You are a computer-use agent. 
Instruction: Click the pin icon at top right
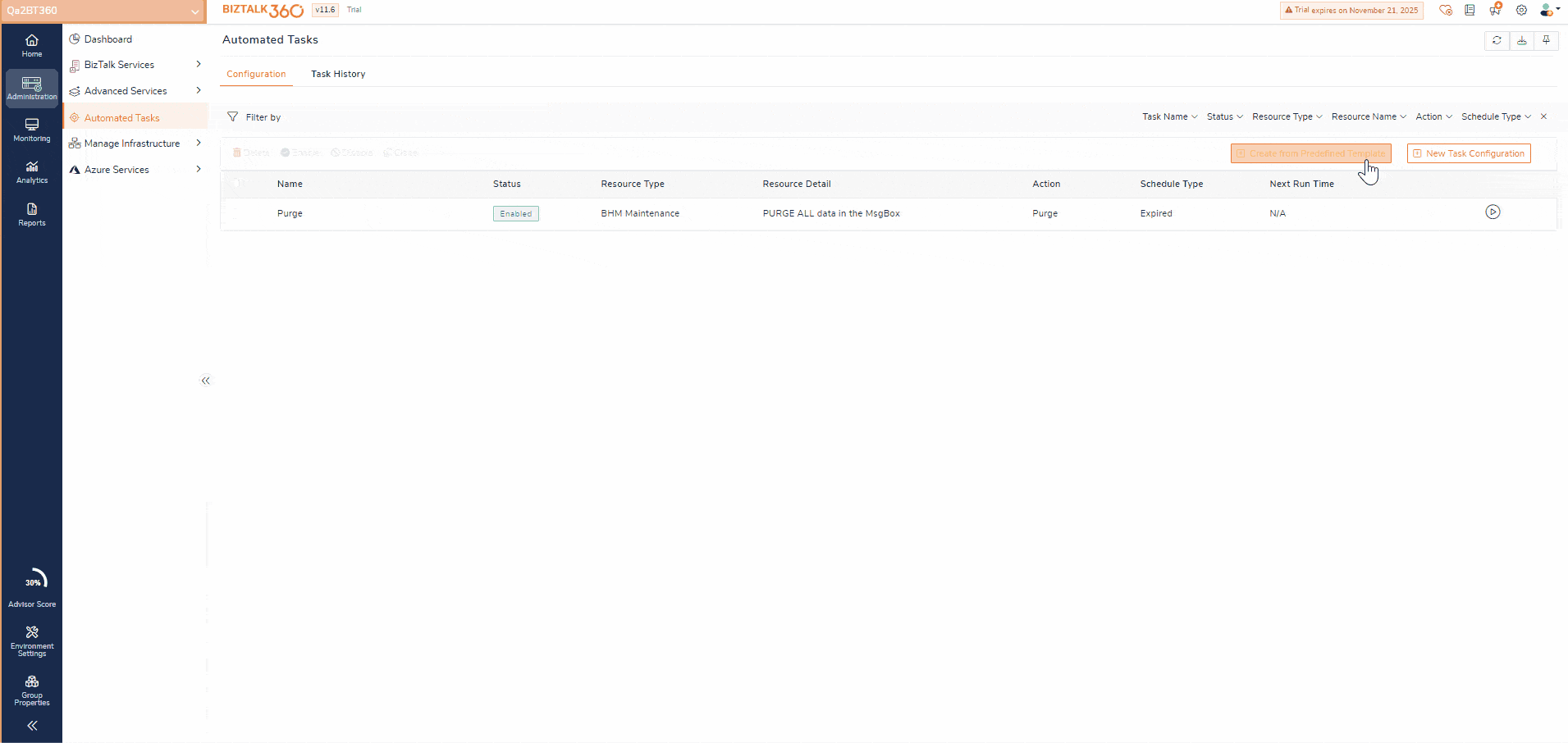[1546, 40]
